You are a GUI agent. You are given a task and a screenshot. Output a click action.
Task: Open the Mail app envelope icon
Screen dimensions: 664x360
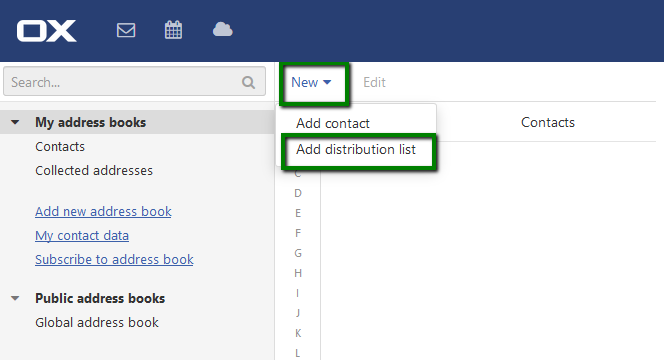(x=126, y=30)
